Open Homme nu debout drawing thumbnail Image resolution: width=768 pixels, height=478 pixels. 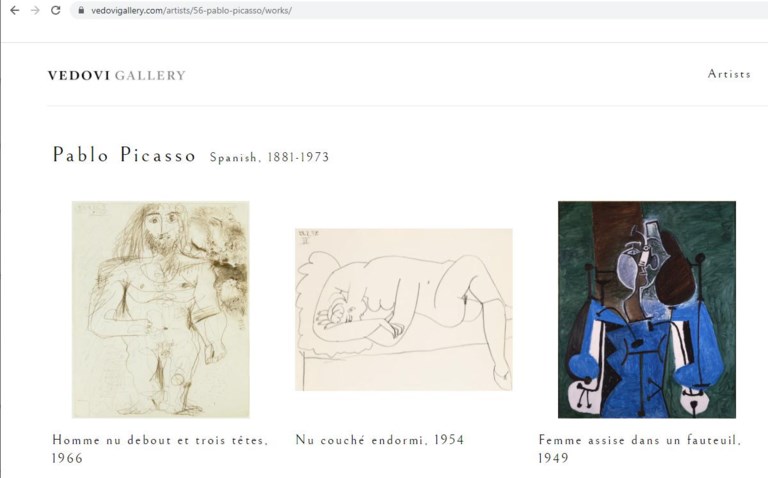coord(161,310)
